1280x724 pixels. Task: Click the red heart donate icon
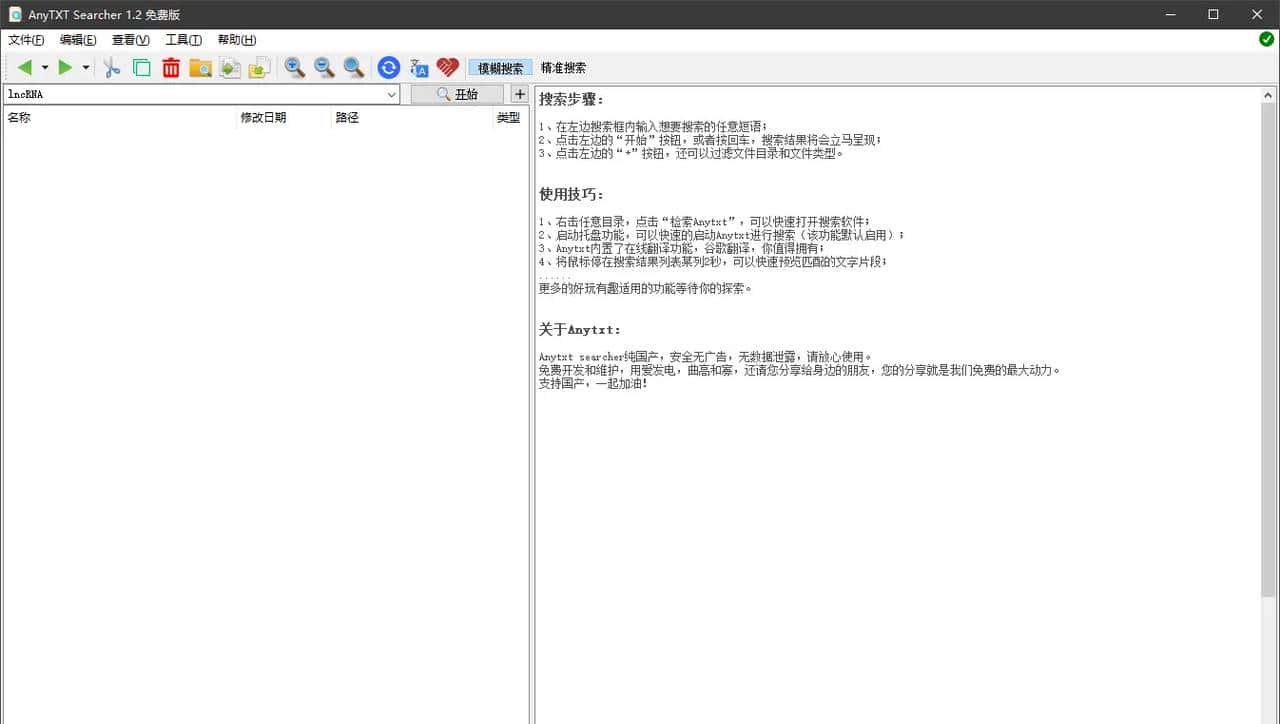pyautogui.click(x=447, y=67)
